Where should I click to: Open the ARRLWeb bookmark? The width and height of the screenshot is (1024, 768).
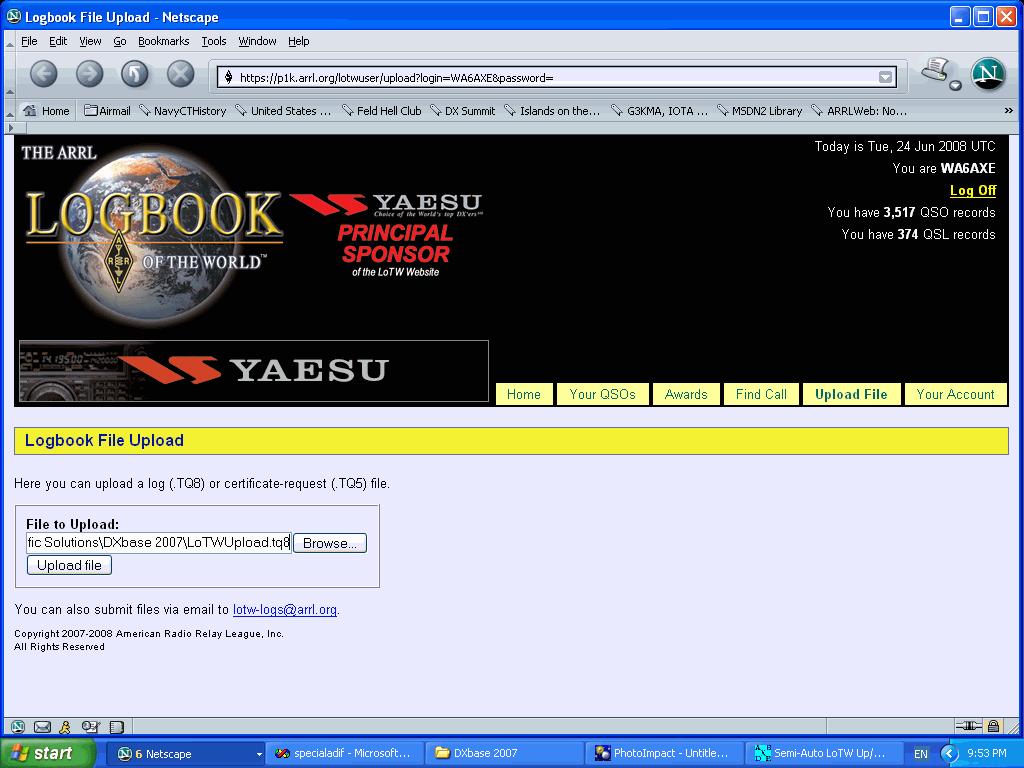click(x=859, y=111)
